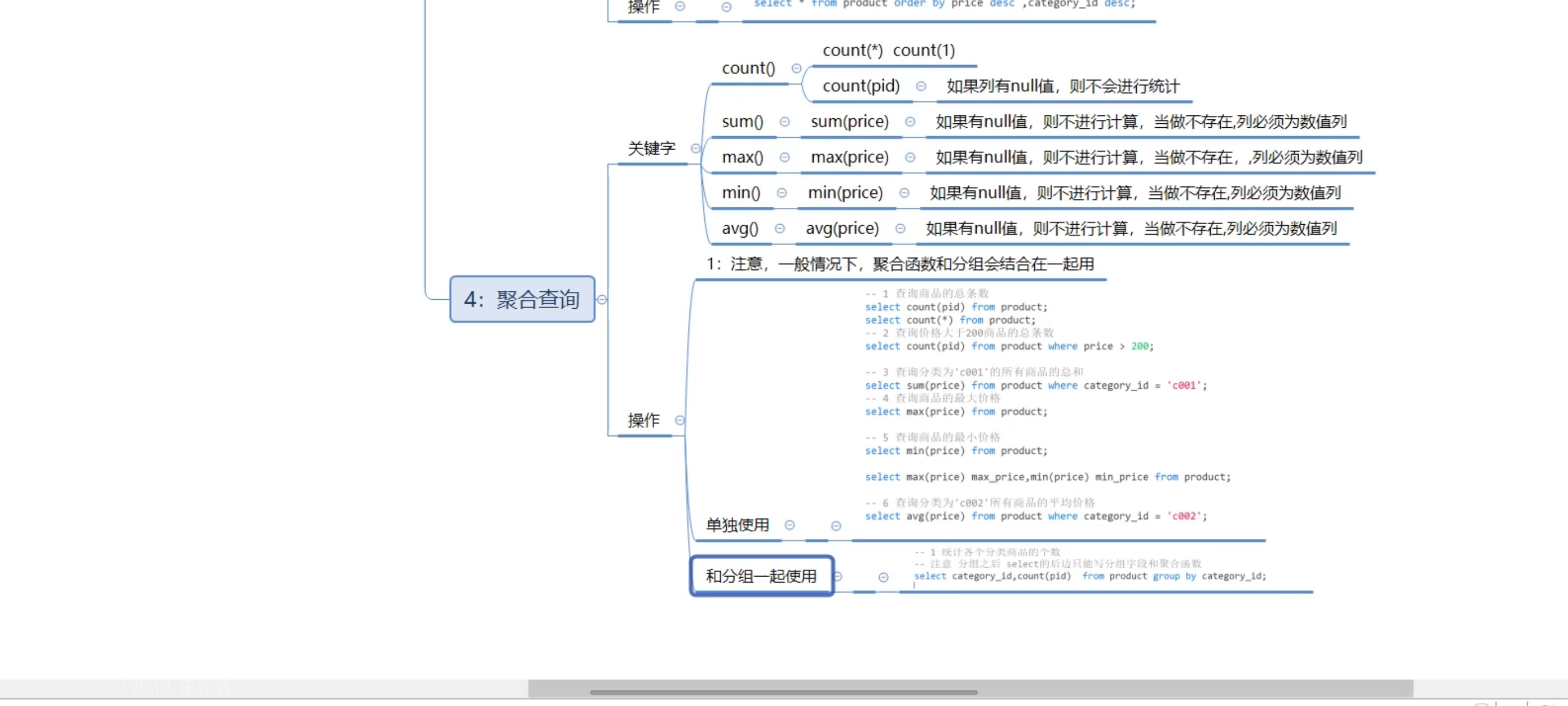Collapse the count() node branch
Image resolution: width=1568 pixels, height=706 pixels.
[796, 68]
